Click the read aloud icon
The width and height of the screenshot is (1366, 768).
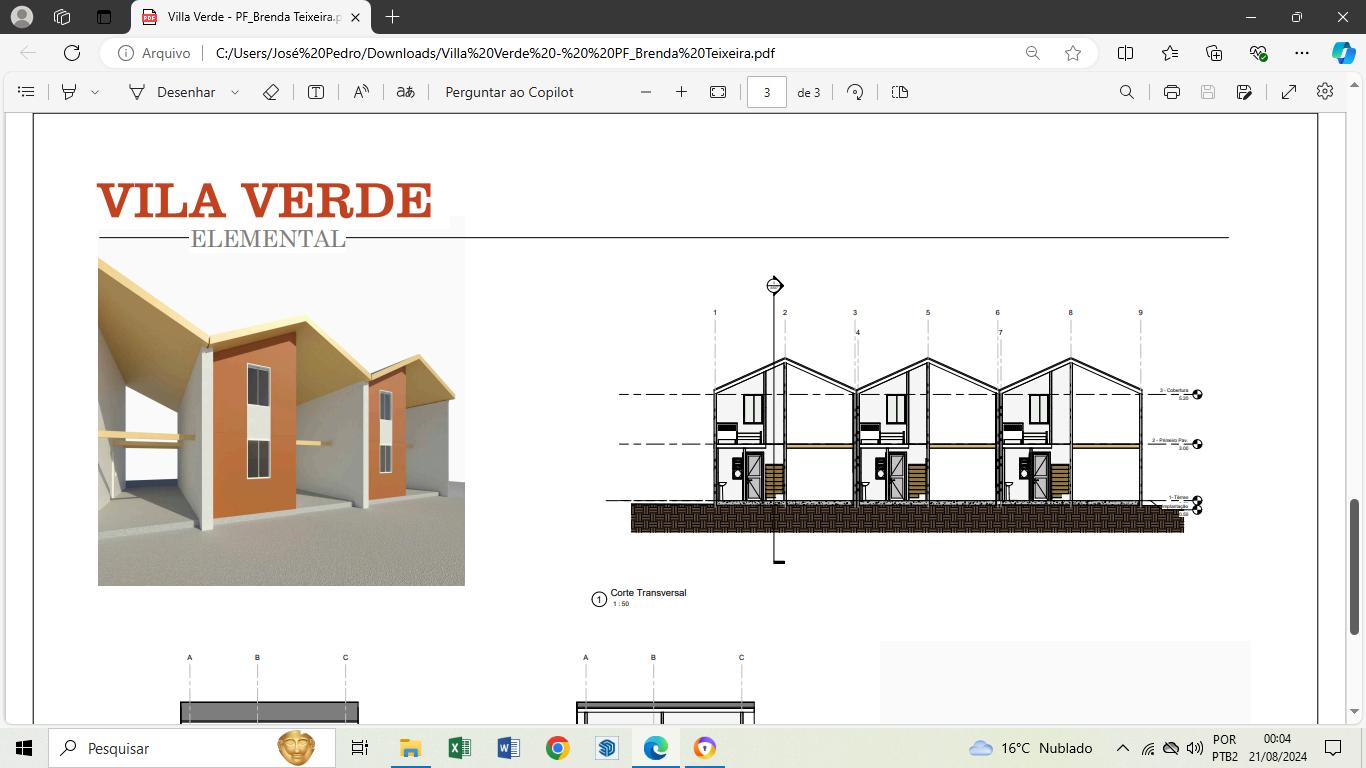pos(361,92)
